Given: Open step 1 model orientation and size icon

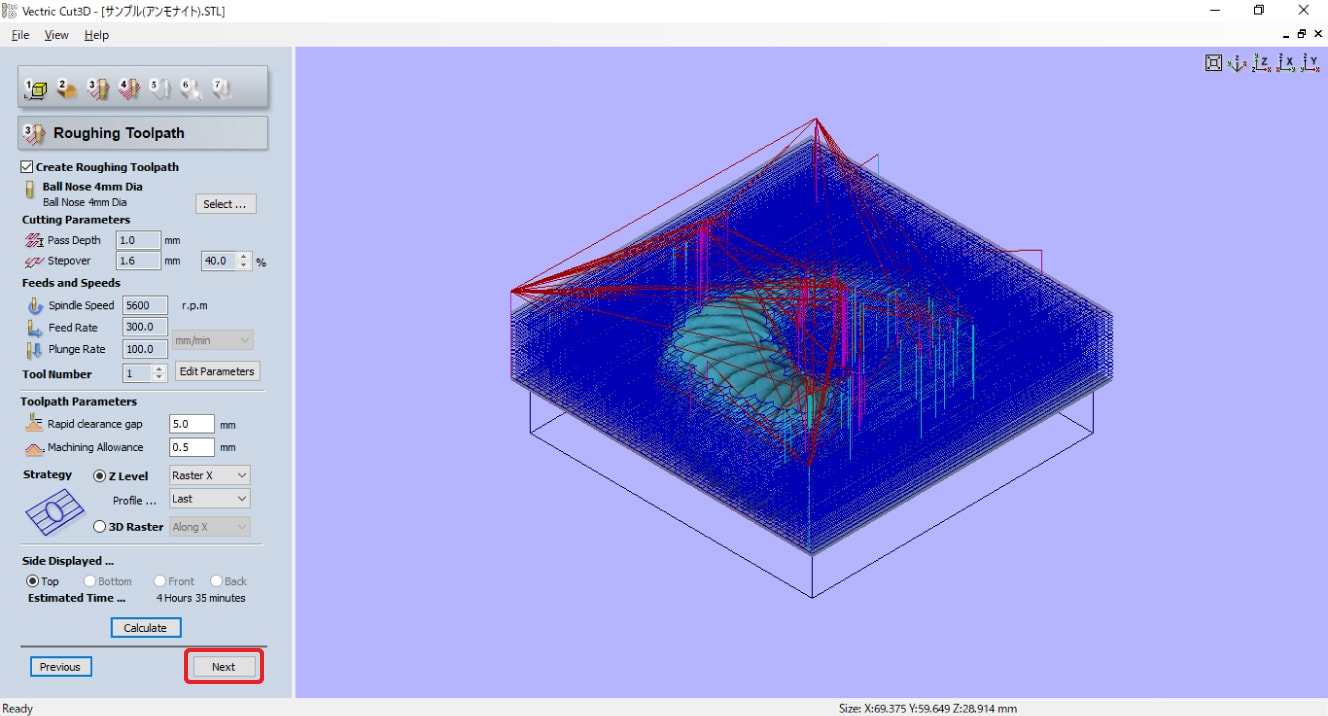Looking at the screenshot, I should click(x=36, y=89).
